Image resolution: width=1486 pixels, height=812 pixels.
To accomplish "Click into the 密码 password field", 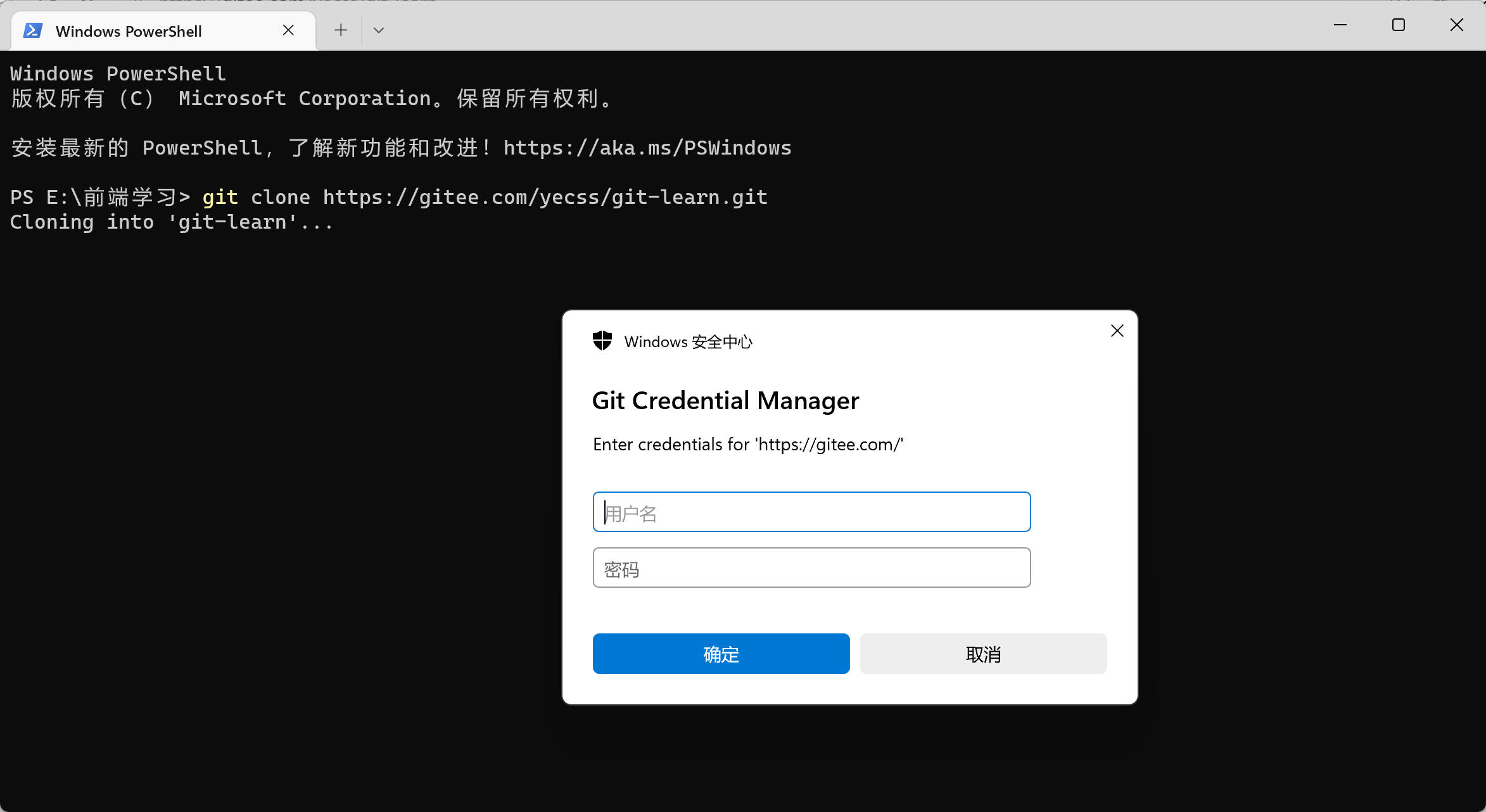I will (811, 568).
